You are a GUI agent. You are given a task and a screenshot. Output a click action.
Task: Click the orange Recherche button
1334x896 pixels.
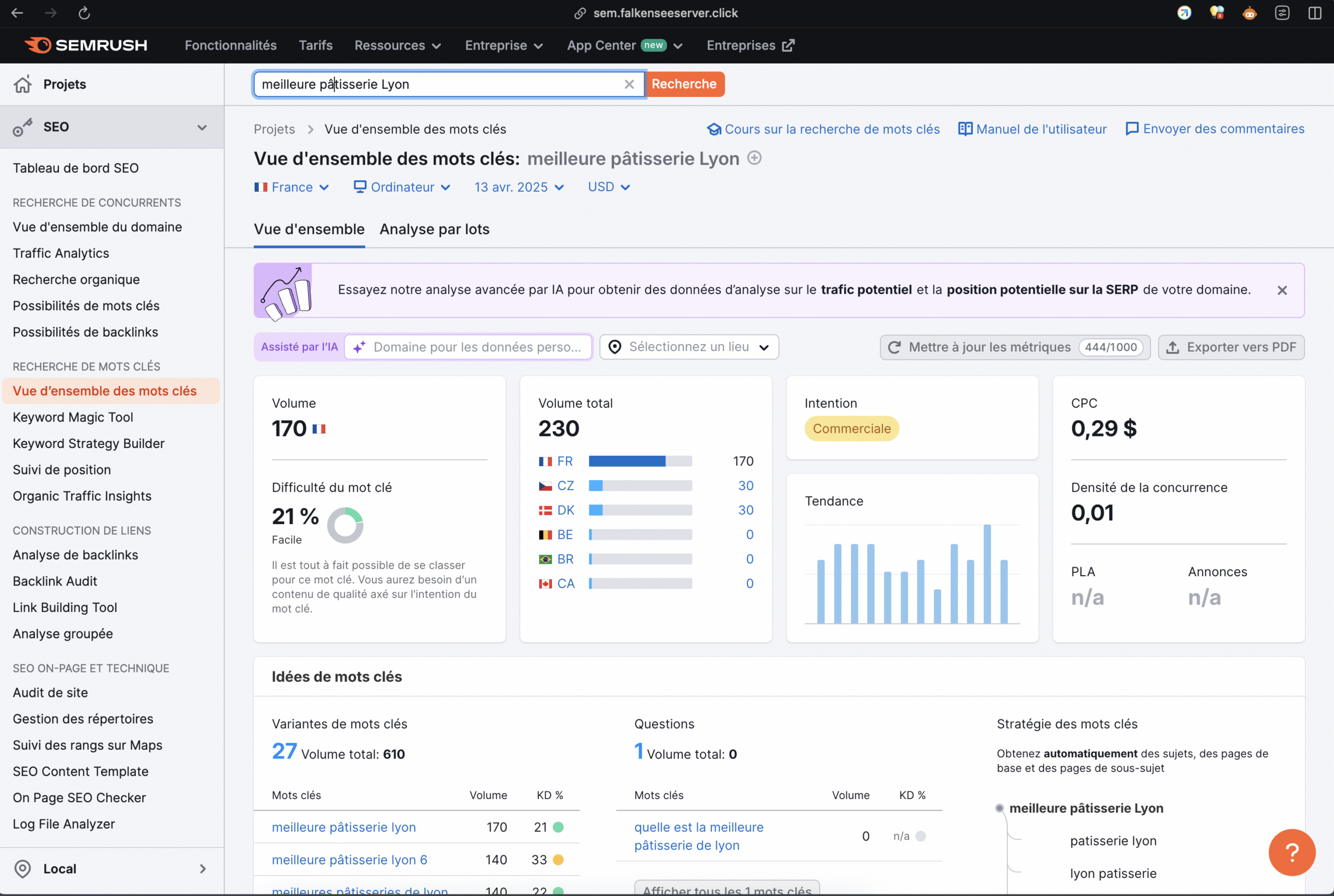coord(684,84)
